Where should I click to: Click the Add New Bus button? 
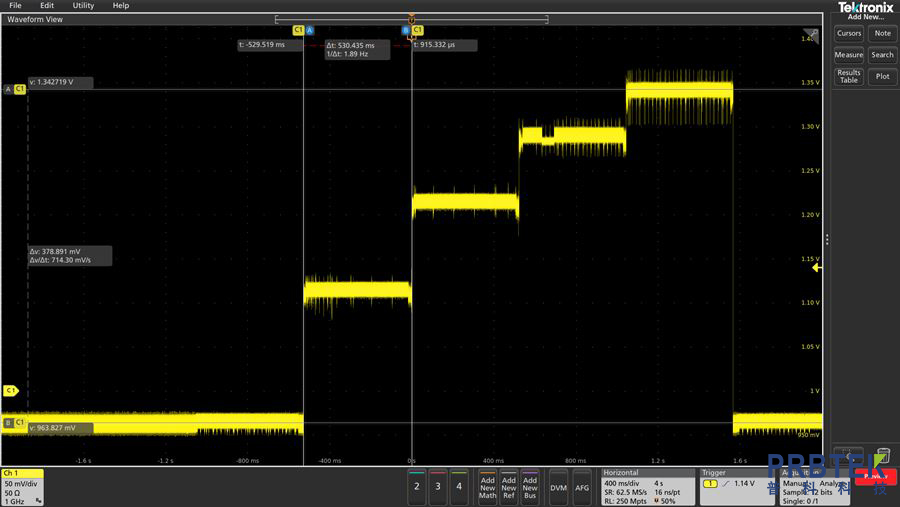(530, 487)
